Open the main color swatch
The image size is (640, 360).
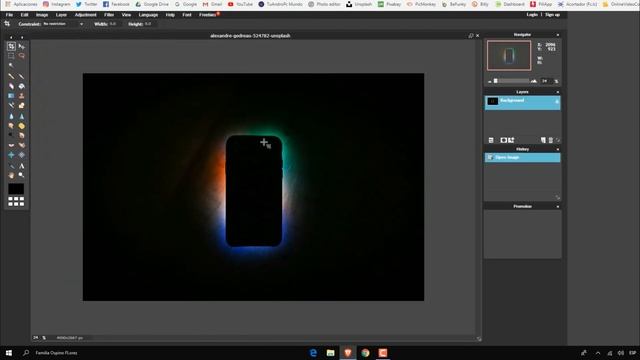(x=16, y=189)
